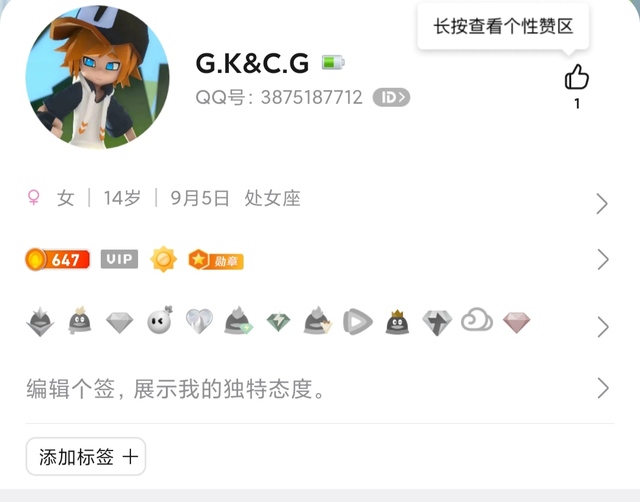Click the crowned penguin privilege icon

click(x=397, y=322)
